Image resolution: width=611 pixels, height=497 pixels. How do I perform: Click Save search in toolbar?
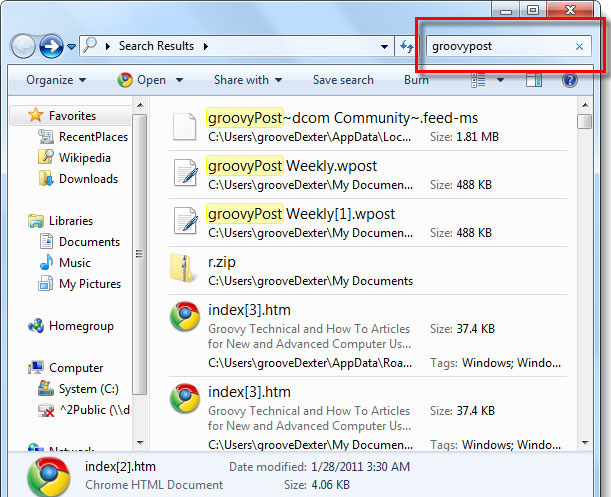(x=343, y=80)
